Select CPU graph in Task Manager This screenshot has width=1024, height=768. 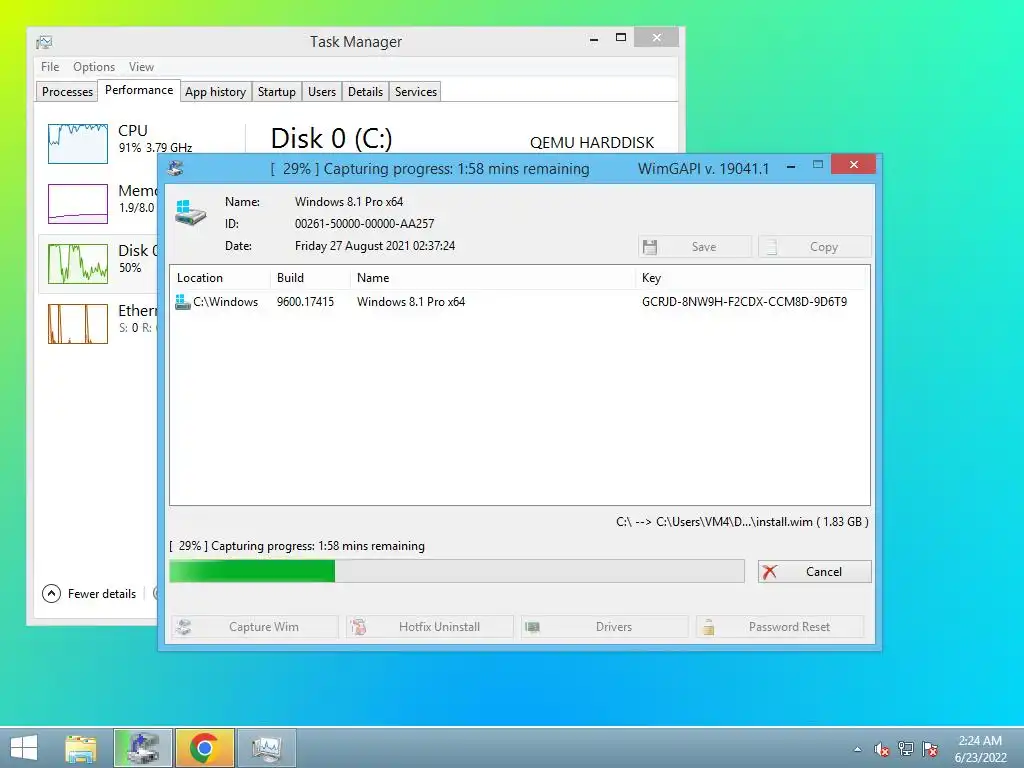tap(78, 143)
